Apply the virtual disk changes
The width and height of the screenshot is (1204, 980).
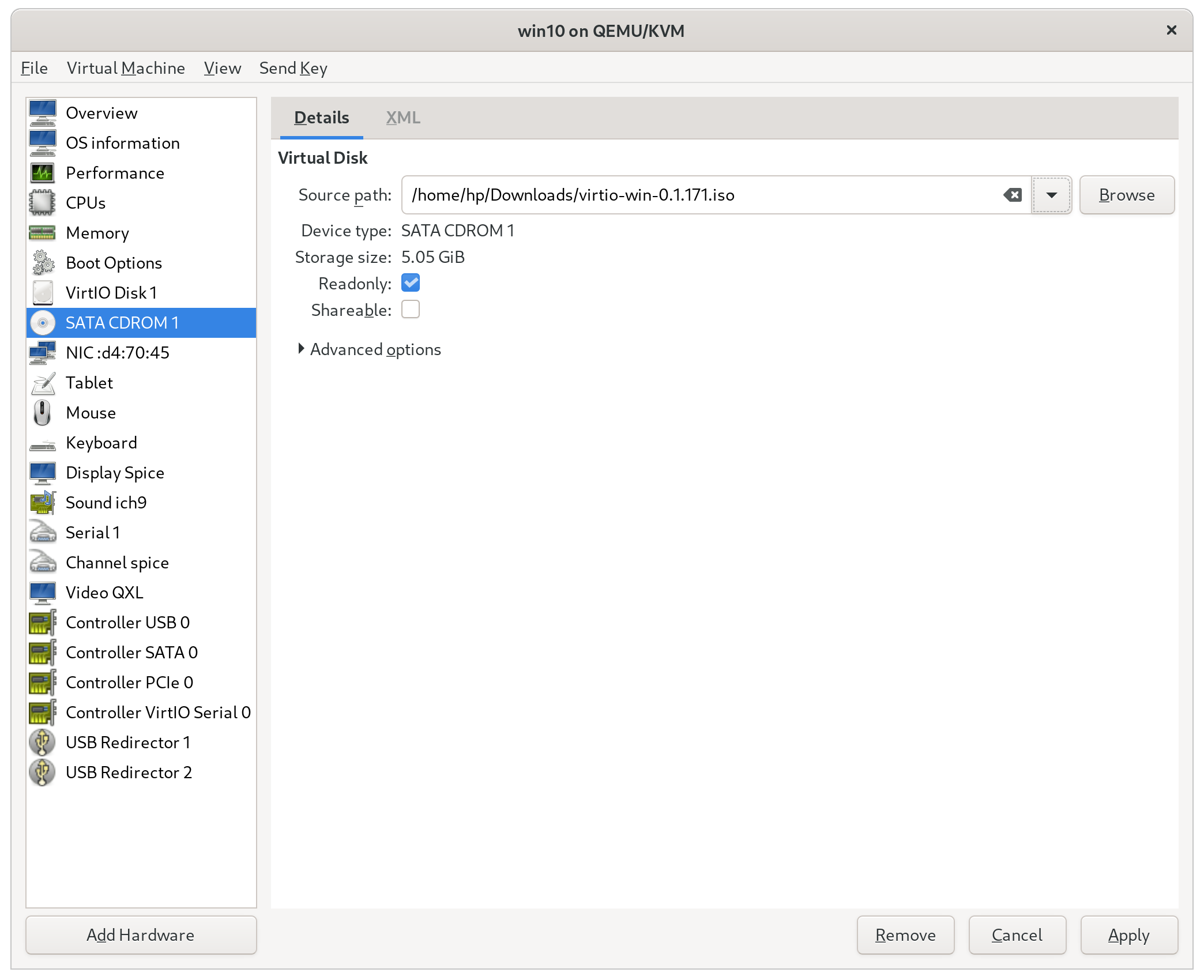(x=1128, y=935)
